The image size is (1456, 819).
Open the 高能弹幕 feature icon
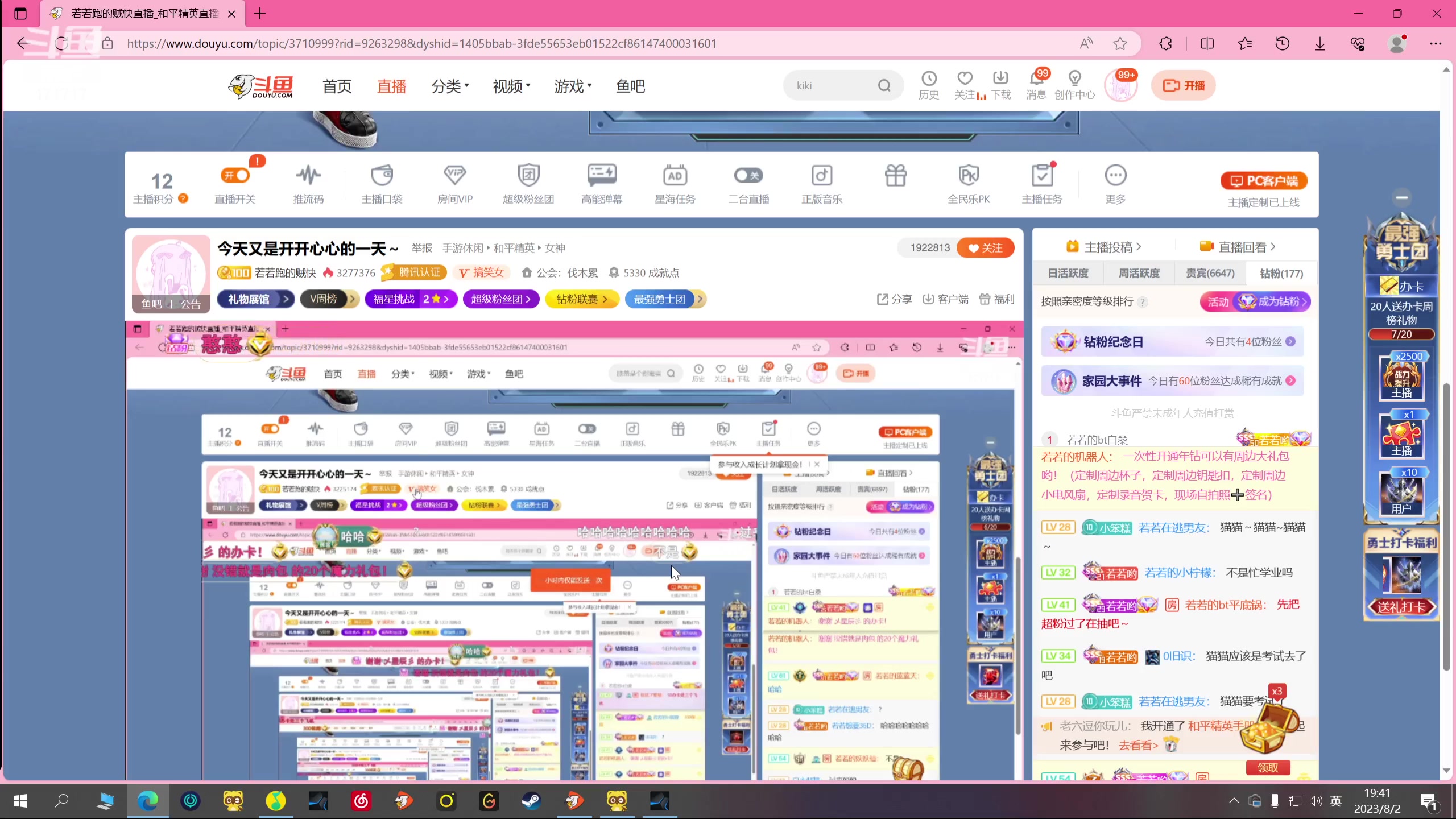click(x=602, y=182)
